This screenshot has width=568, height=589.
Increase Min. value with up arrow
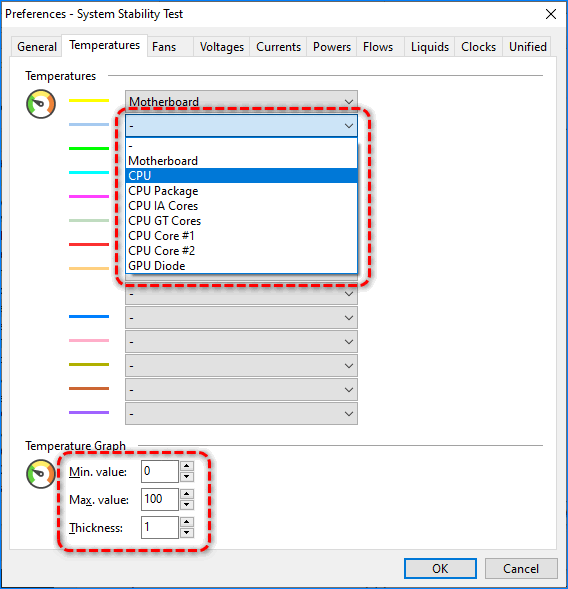click(x=187, y=466)
